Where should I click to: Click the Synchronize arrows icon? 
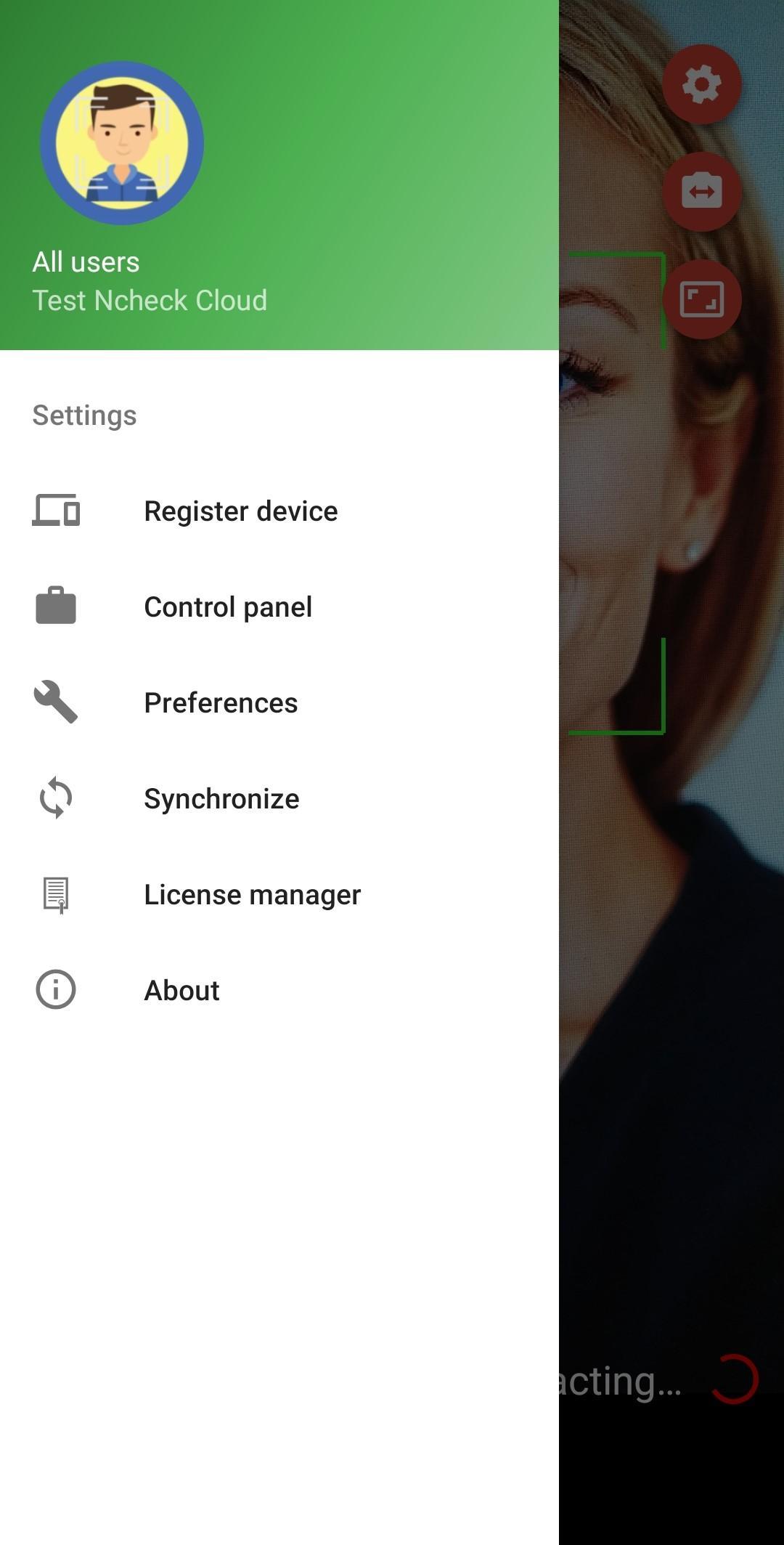click(56, 798)
